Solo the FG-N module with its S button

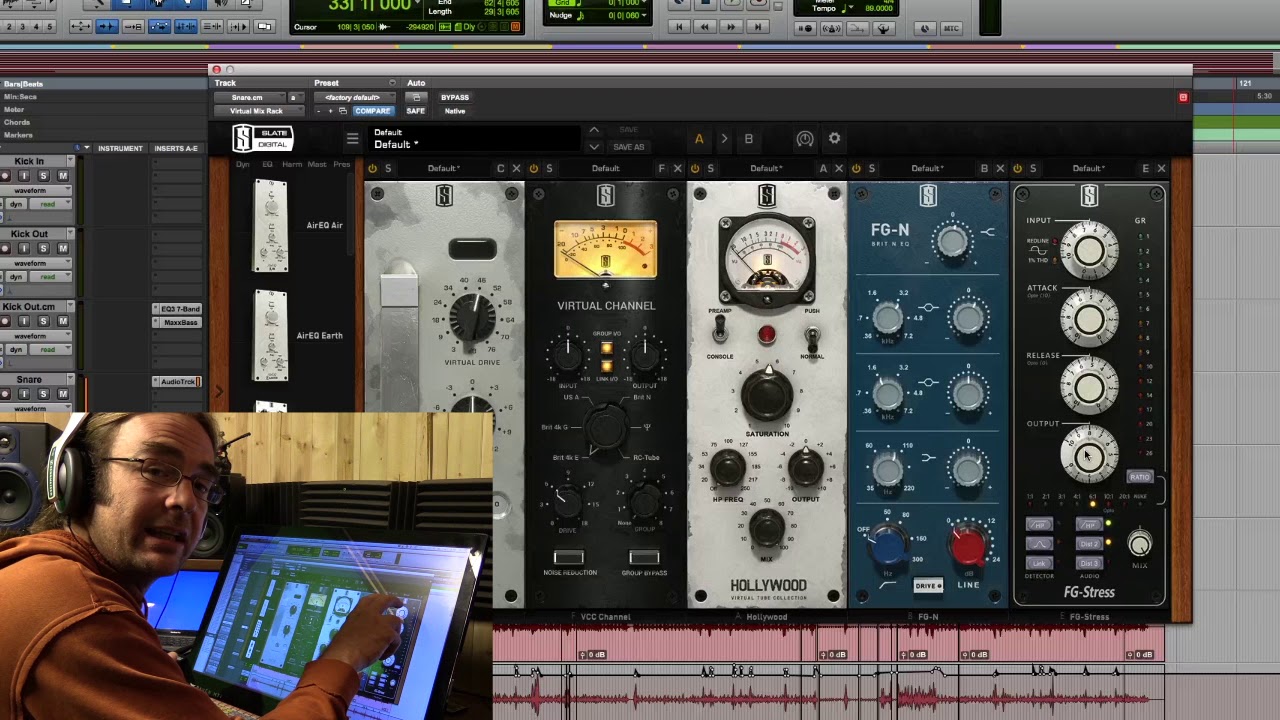(872, 168)
